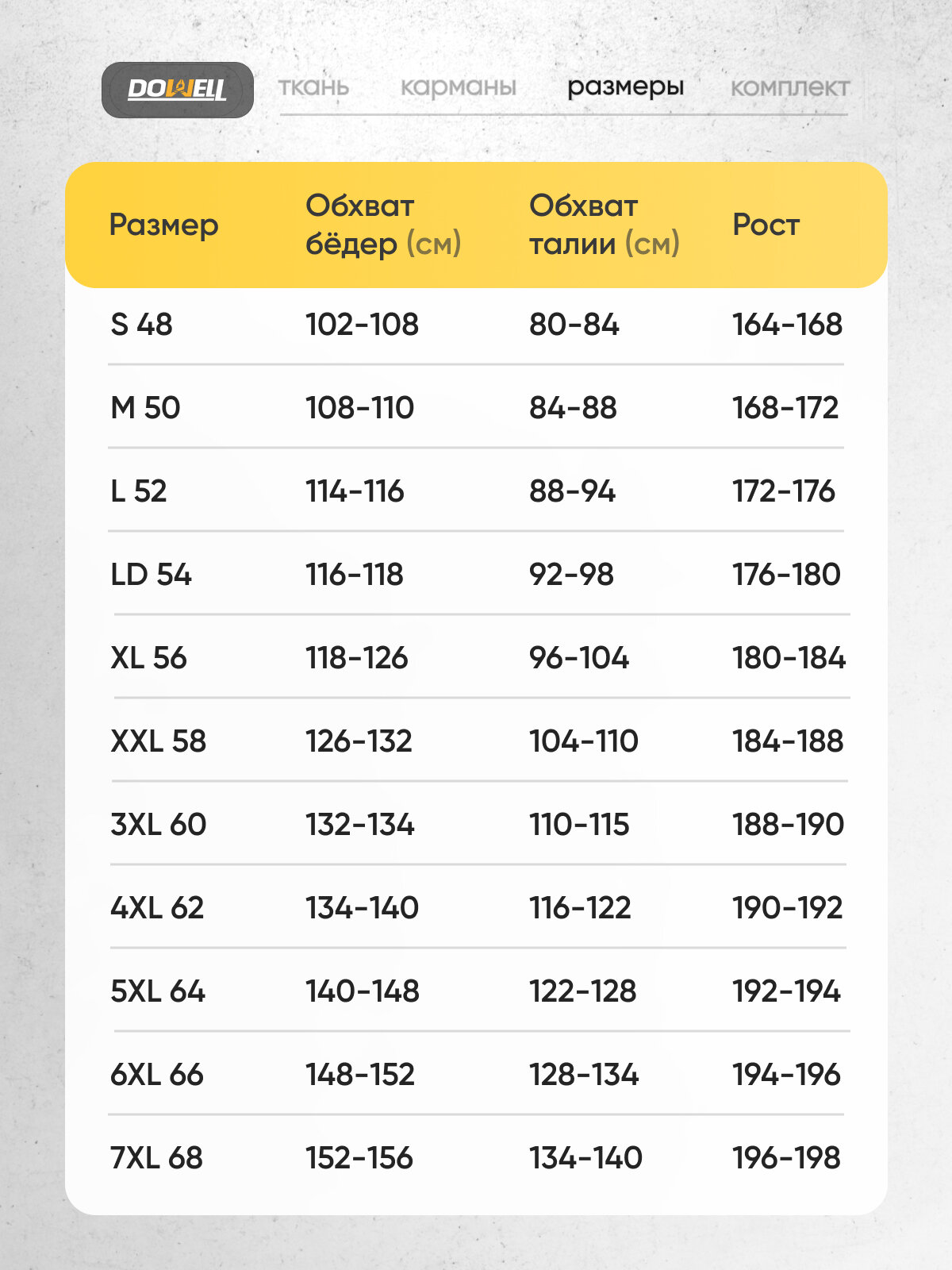The image size is (952, 1270).
Task: Click the Размер column header
Action: 163,225
